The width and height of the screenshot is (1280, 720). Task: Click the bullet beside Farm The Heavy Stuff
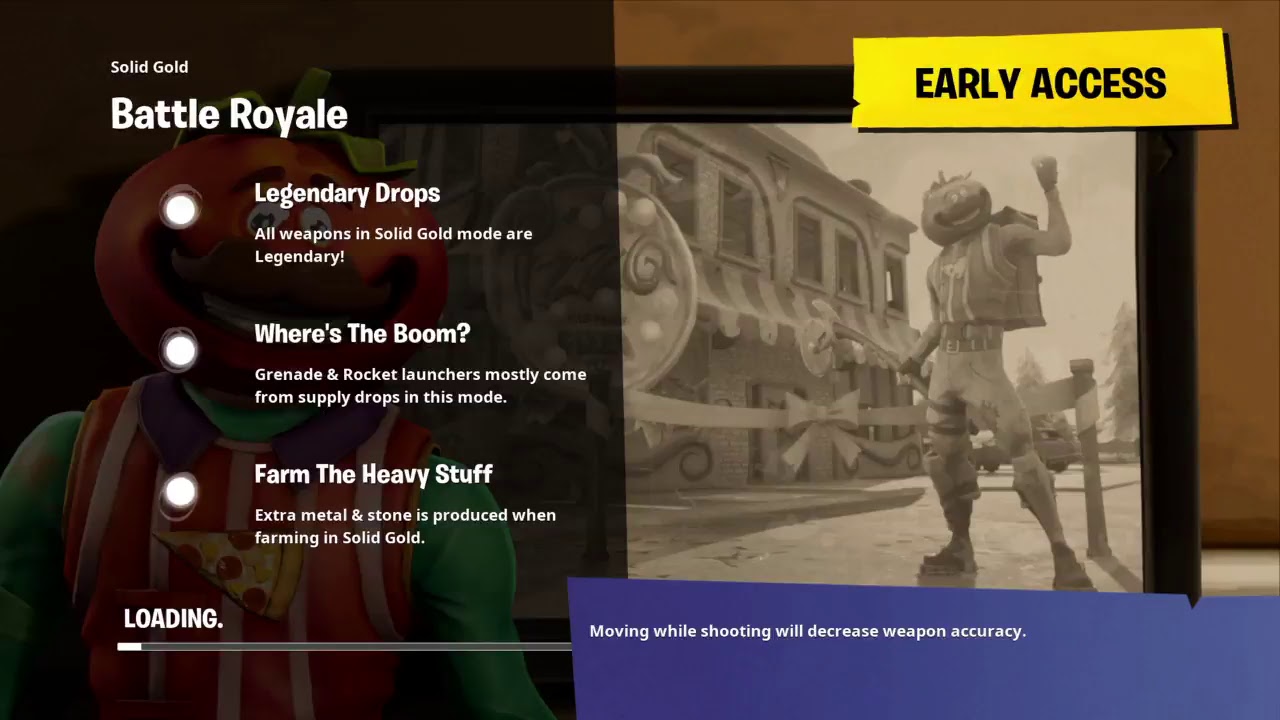click(x=180, y=492)
